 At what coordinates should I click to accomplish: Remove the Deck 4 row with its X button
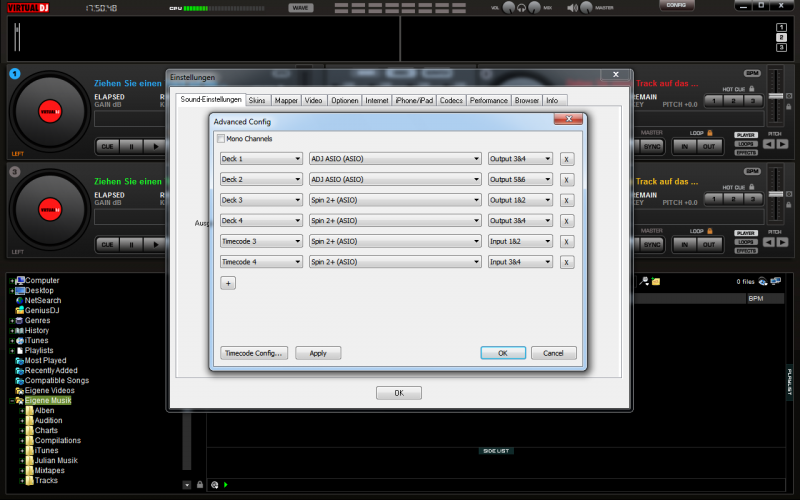point(566,221)
